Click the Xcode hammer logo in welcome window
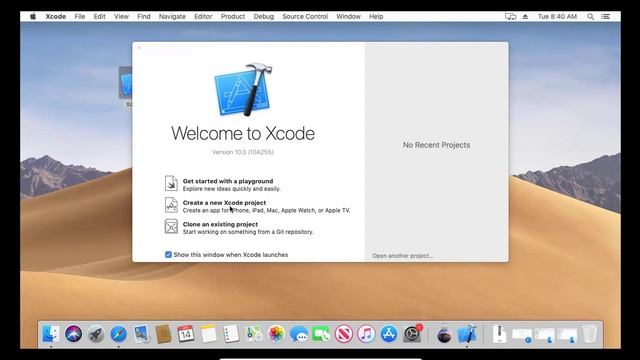This screenshot has height=360, width=640. tap(243, 89)
